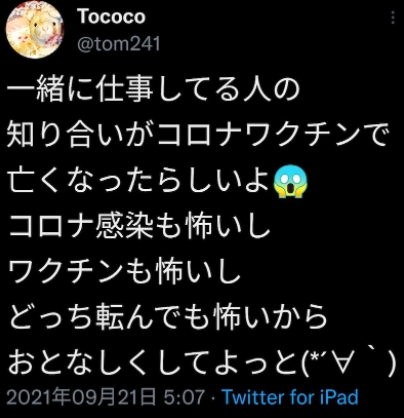Click the word 知り合い in the tweet
The image size is (404, 418).
65,136
